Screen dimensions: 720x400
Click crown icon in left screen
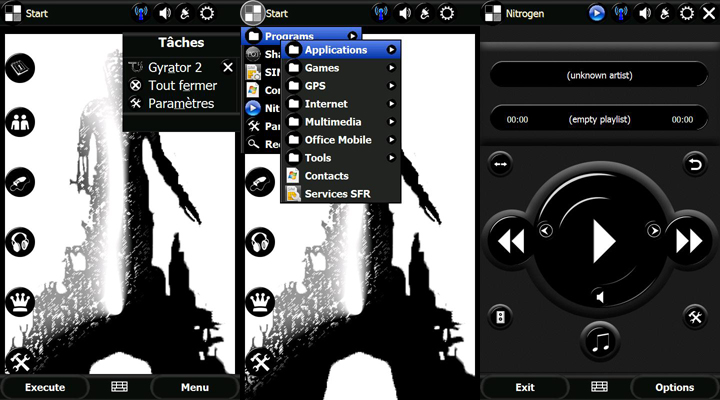20,302
